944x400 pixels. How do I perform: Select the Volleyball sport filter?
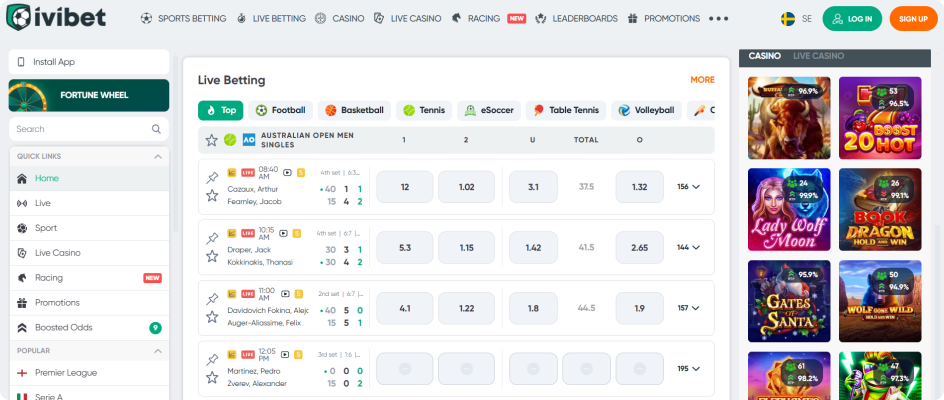(647, 110)
